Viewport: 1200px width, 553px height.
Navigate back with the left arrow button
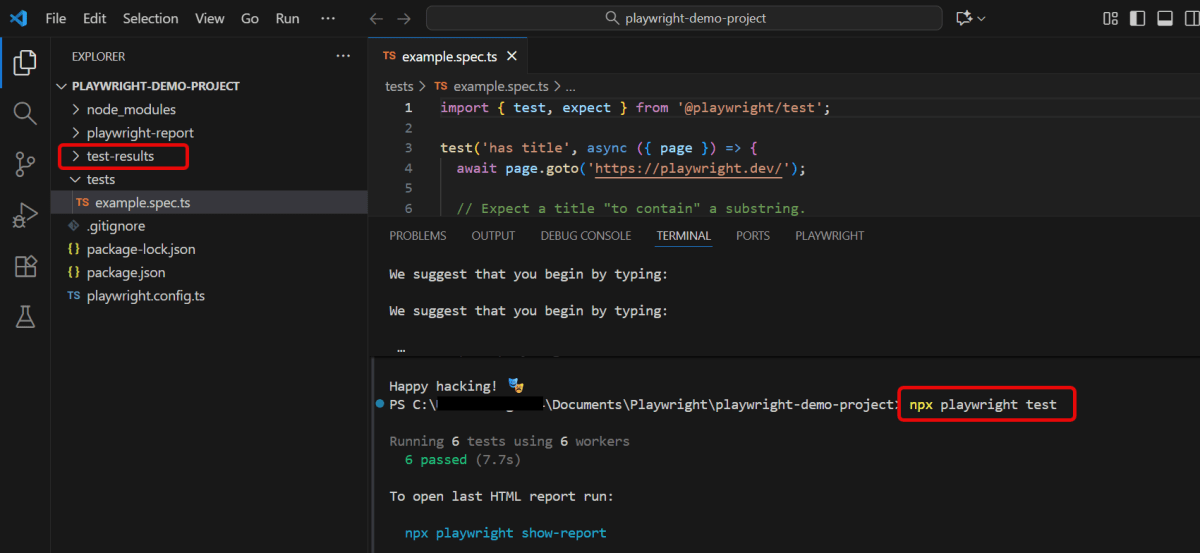pyautogui.click(x=376, y=18)
